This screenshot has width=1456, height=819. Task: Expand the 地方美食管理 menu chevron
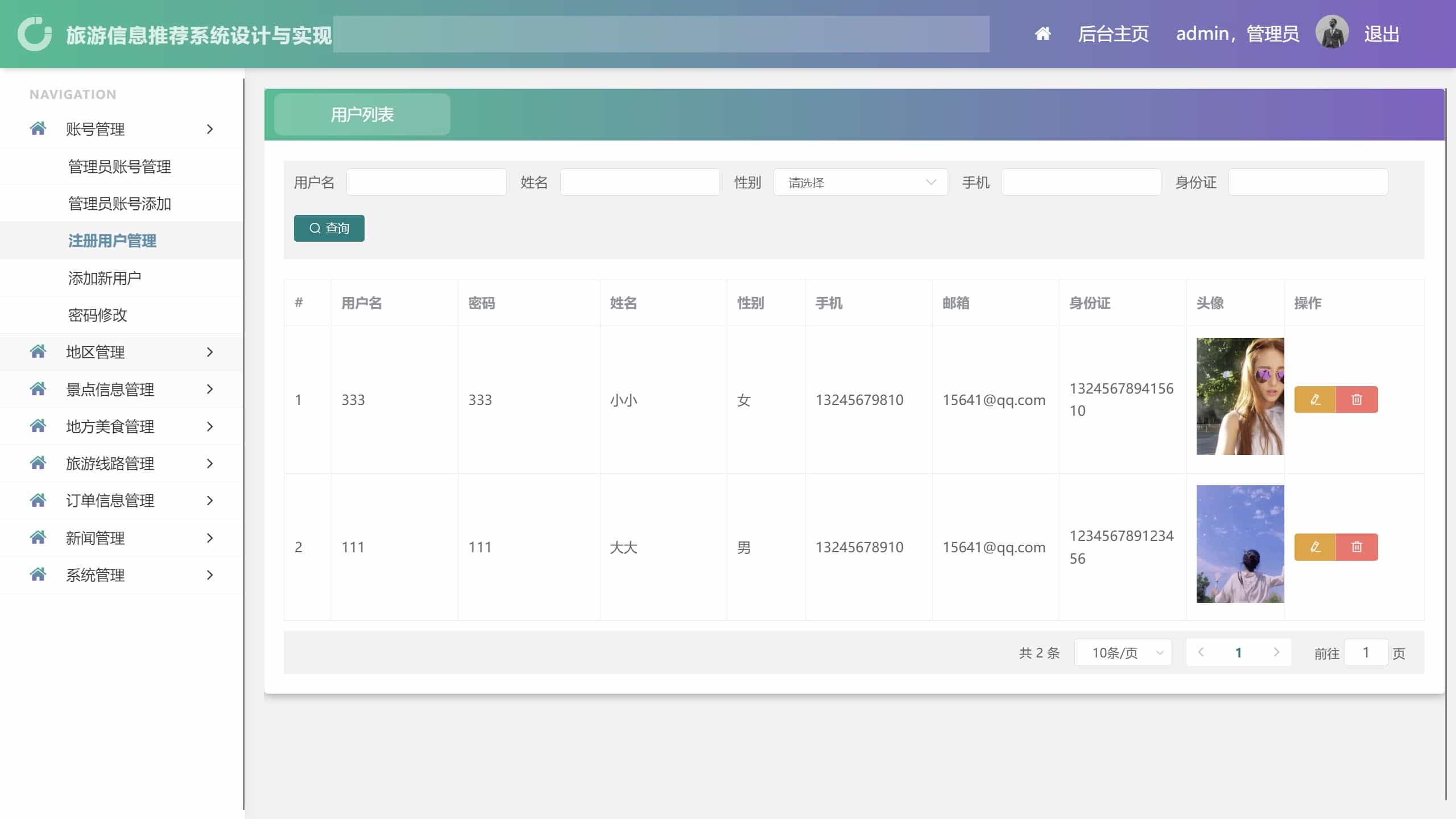[210, 427]
